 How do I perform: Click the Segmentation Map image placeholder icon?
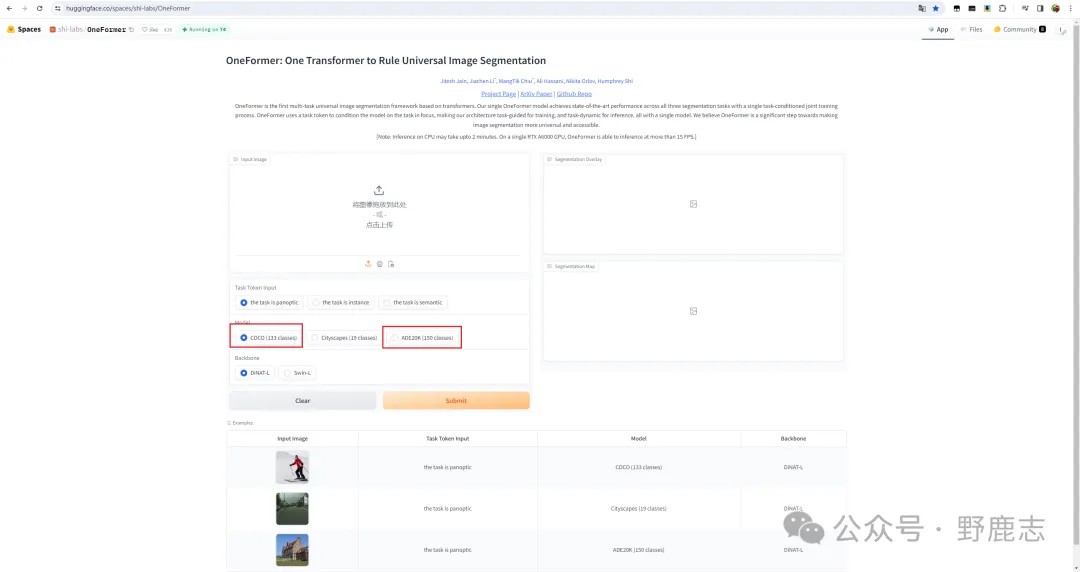694,311
